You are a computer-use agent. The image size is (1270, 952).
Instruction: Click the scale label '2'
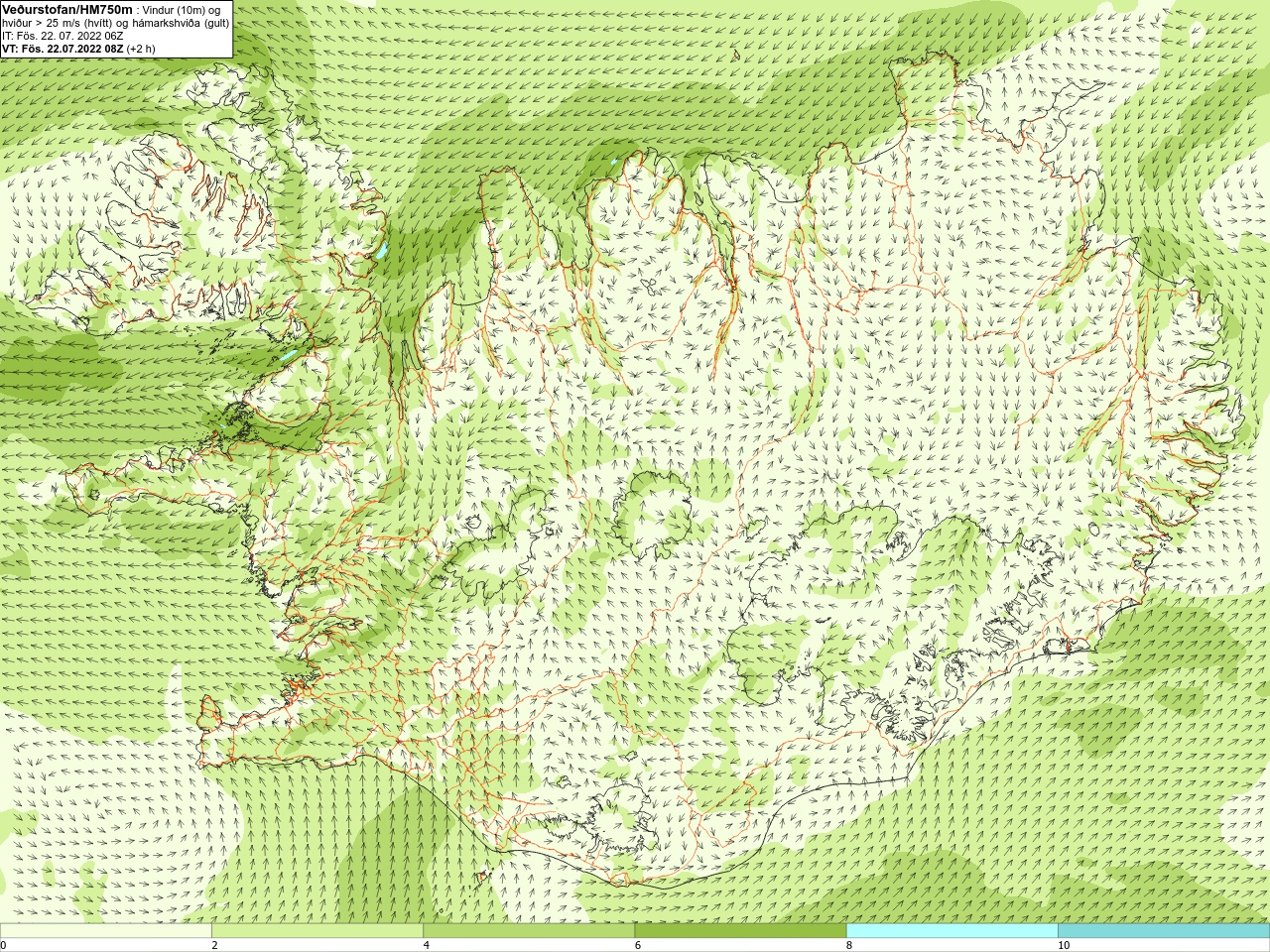point(213,945)
